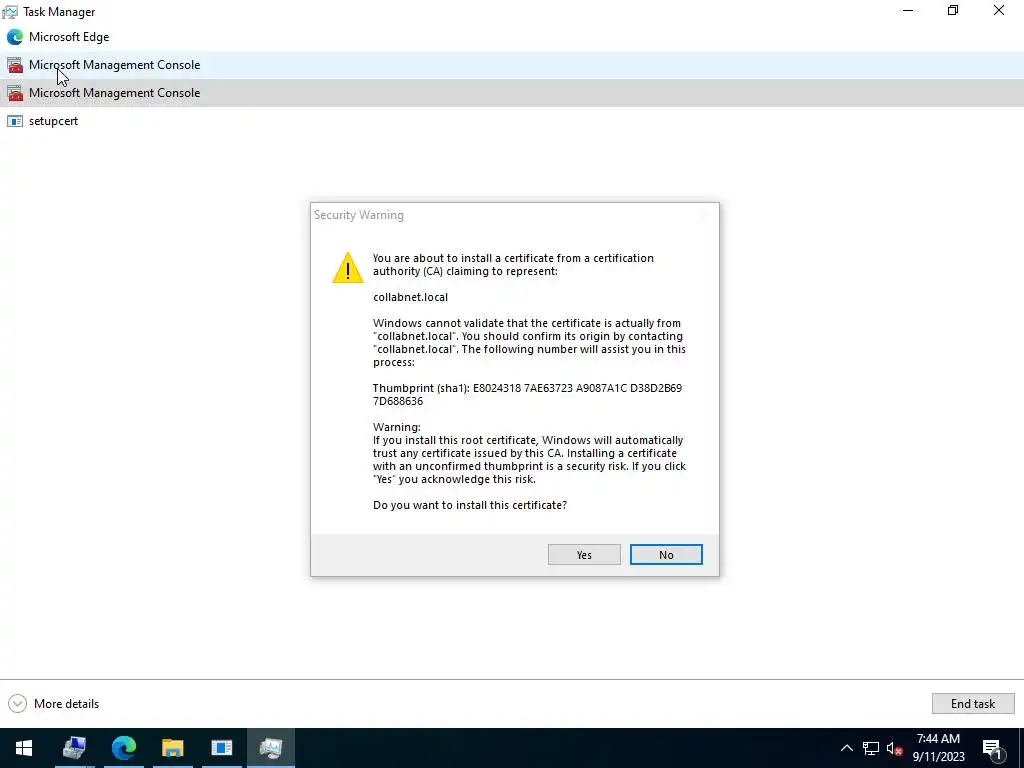Open Microsoft Edge from the taskbar
Viewport: 1024px width, 768px height.
point(123,748)
